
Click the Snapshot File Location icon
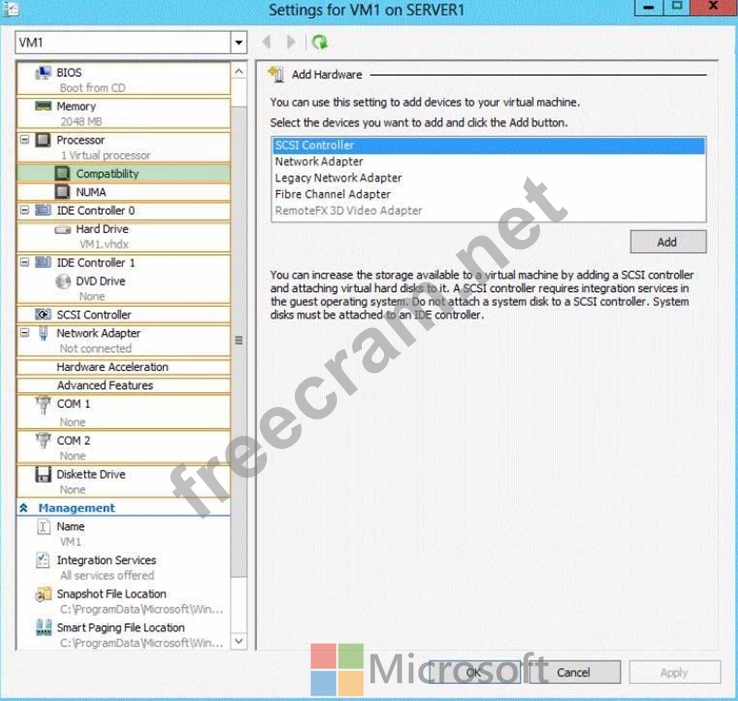tap(43, 594)
